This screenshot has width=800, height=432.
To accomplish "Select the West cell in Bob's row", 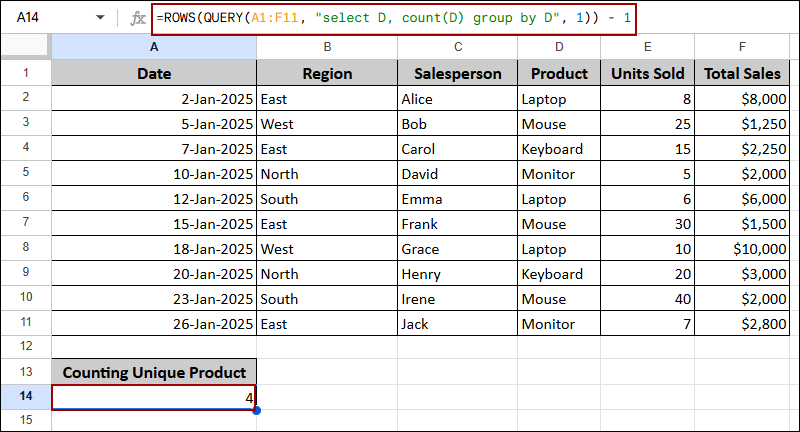I will click(x=327, y=123).
